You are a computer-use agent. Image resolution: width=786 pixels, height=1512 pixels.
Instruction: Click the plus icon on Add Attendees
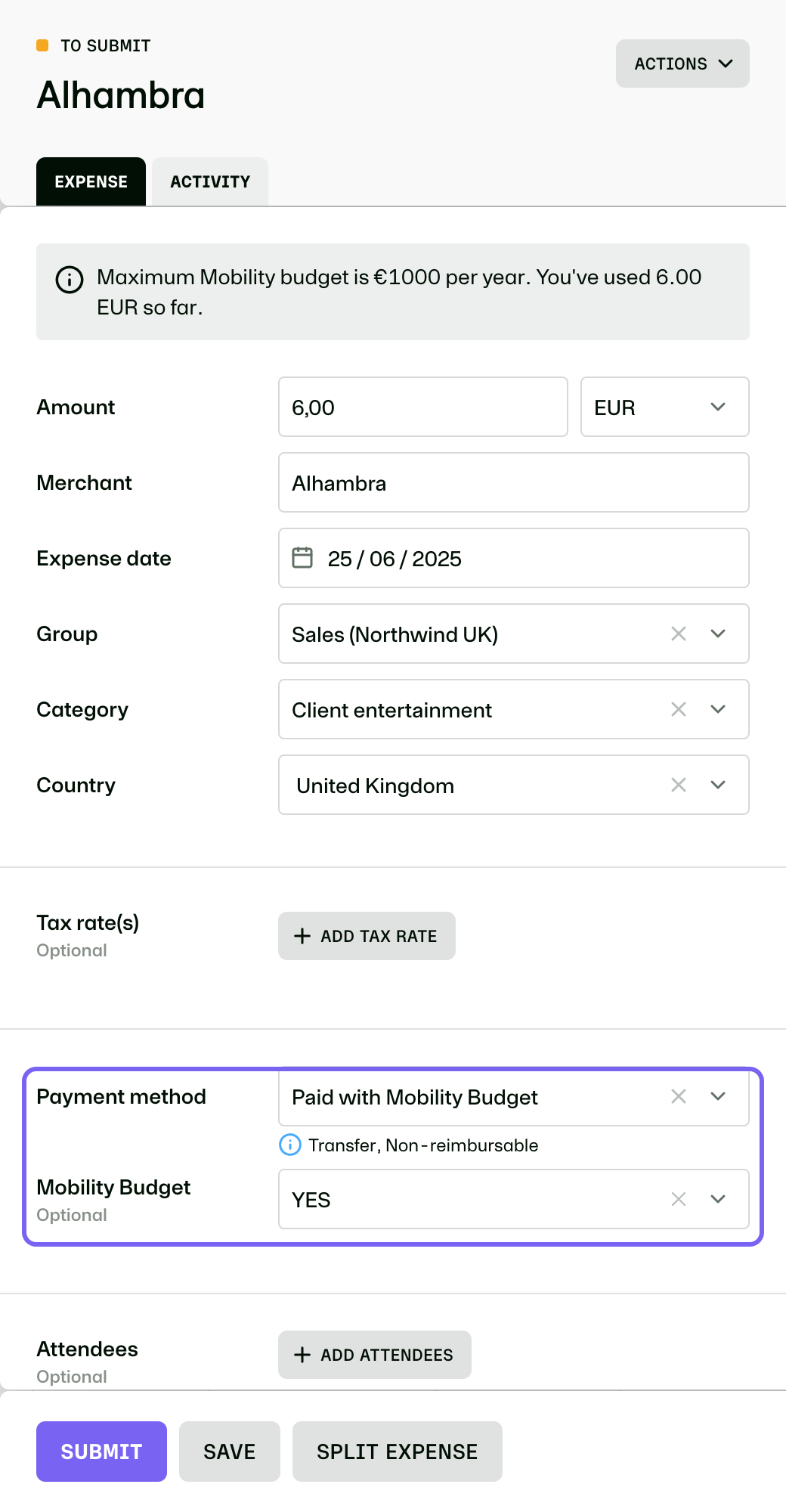click(x=302, y=1355)
